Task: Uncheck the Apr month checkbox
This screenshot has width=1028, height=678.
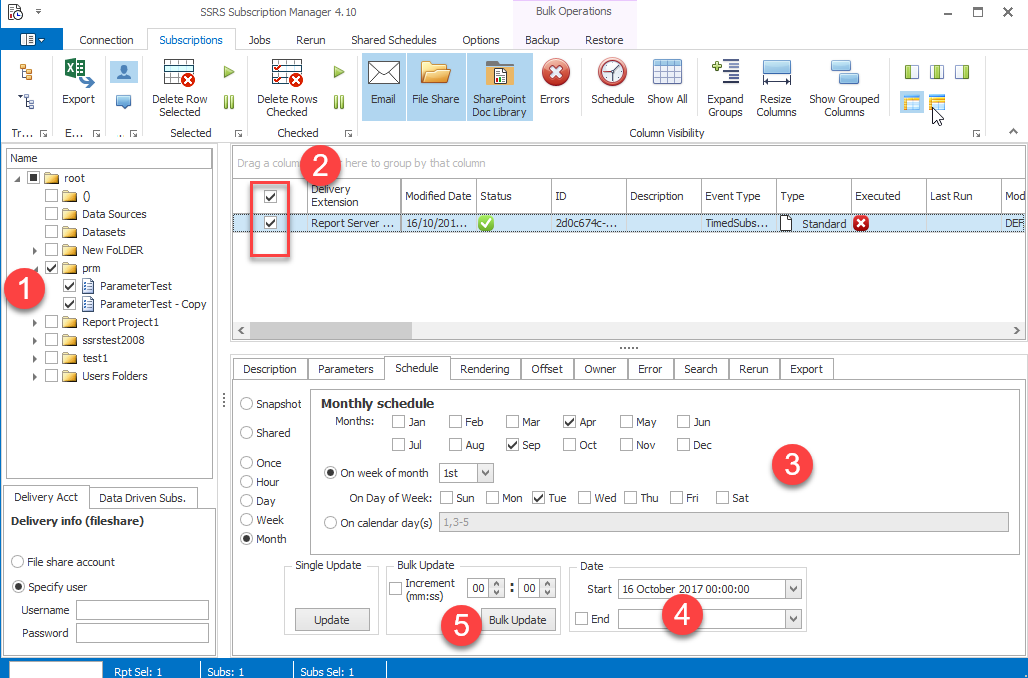Action: click(569, 422)
